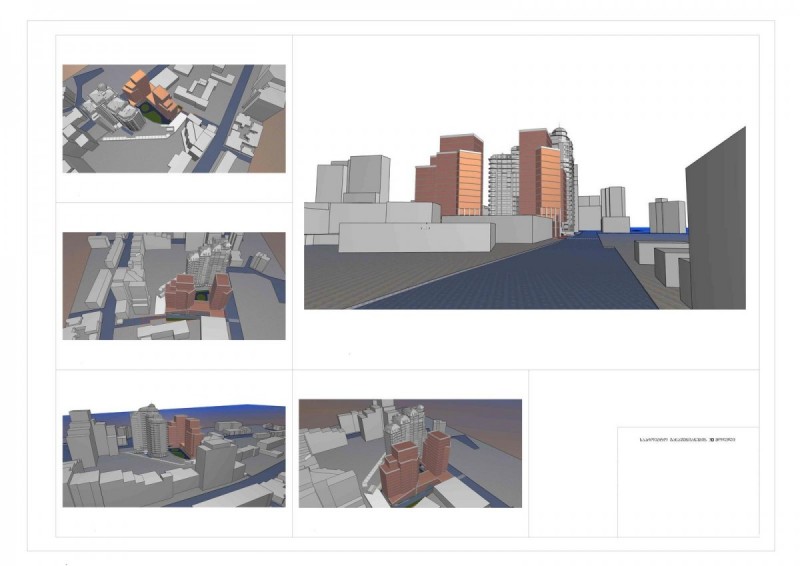Select the long gray low block in foreground
This screenshot has height=566, width=800.
pyautogui.click(x=415, y=237)
